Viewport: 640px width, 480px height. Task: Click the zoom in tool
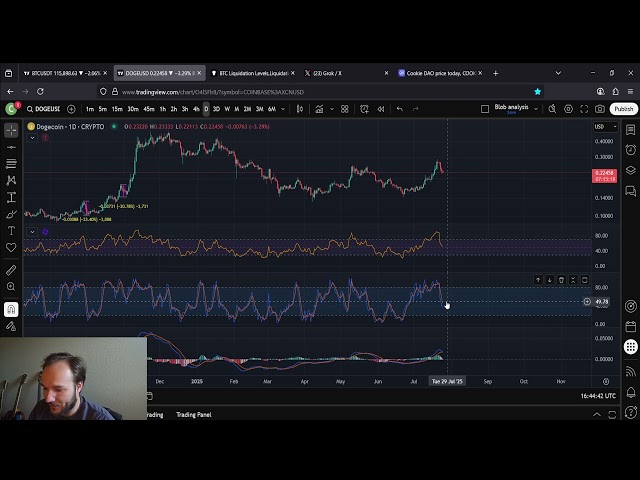[x=11, y=287]
